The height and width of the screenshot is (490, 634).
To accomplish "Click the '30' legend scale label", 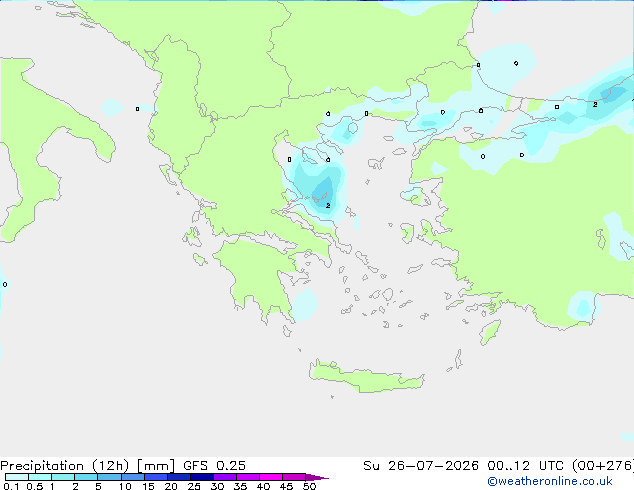I will [217, 486].
